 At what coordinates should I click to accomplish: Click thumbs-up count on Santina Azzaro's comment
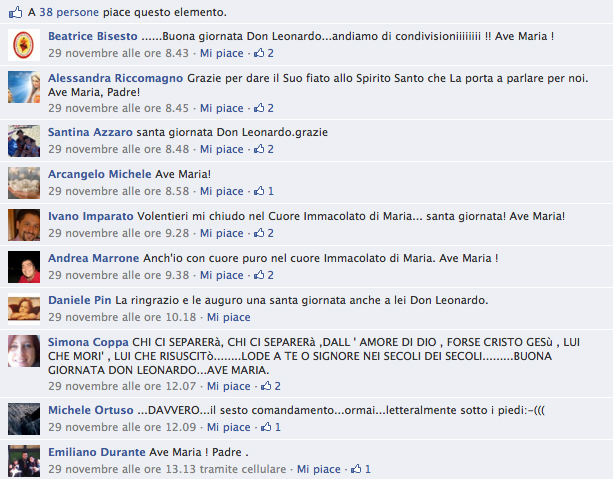[x=264, y=149]
